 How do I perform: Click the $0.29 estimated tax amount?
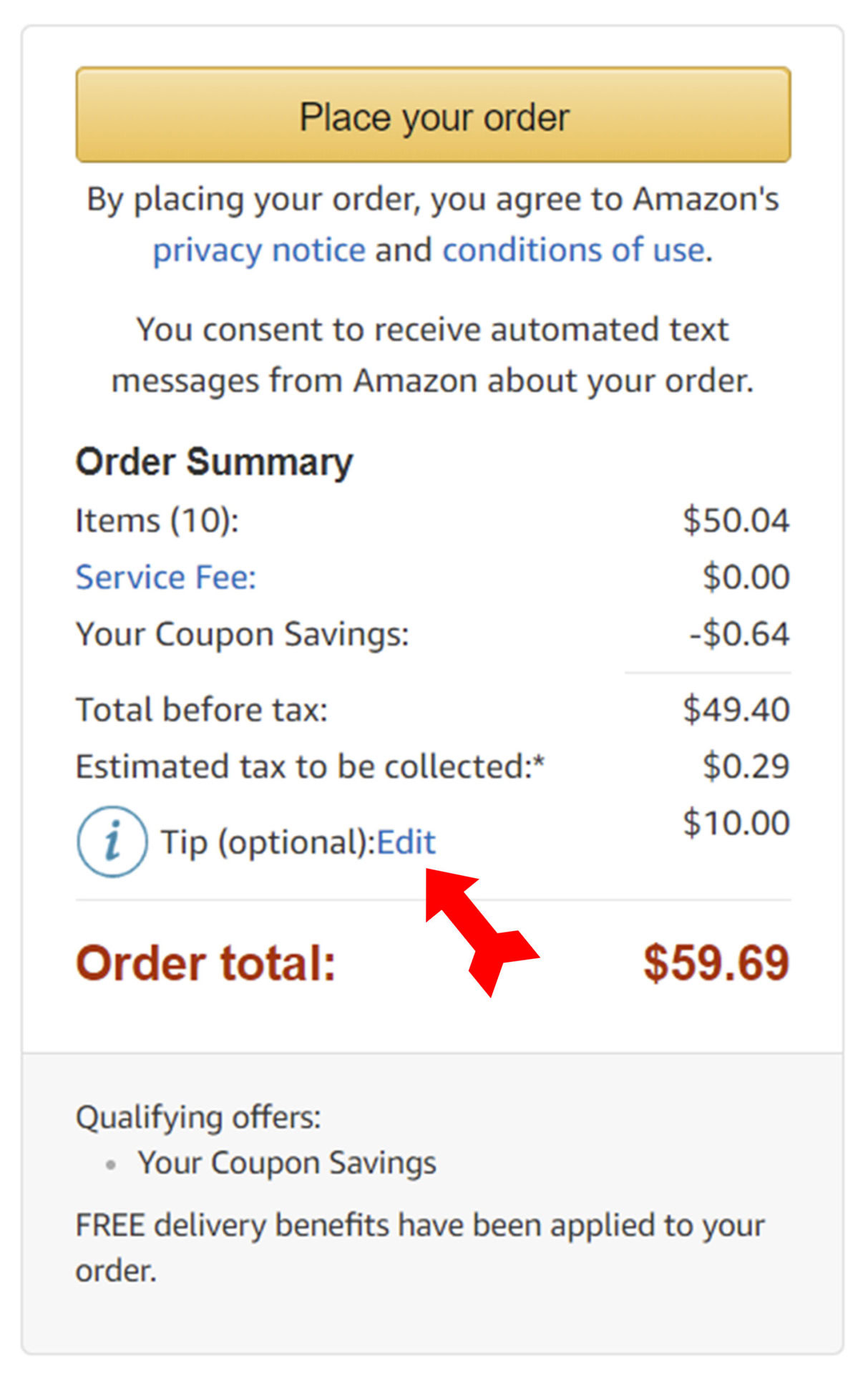tap(746, 766)
